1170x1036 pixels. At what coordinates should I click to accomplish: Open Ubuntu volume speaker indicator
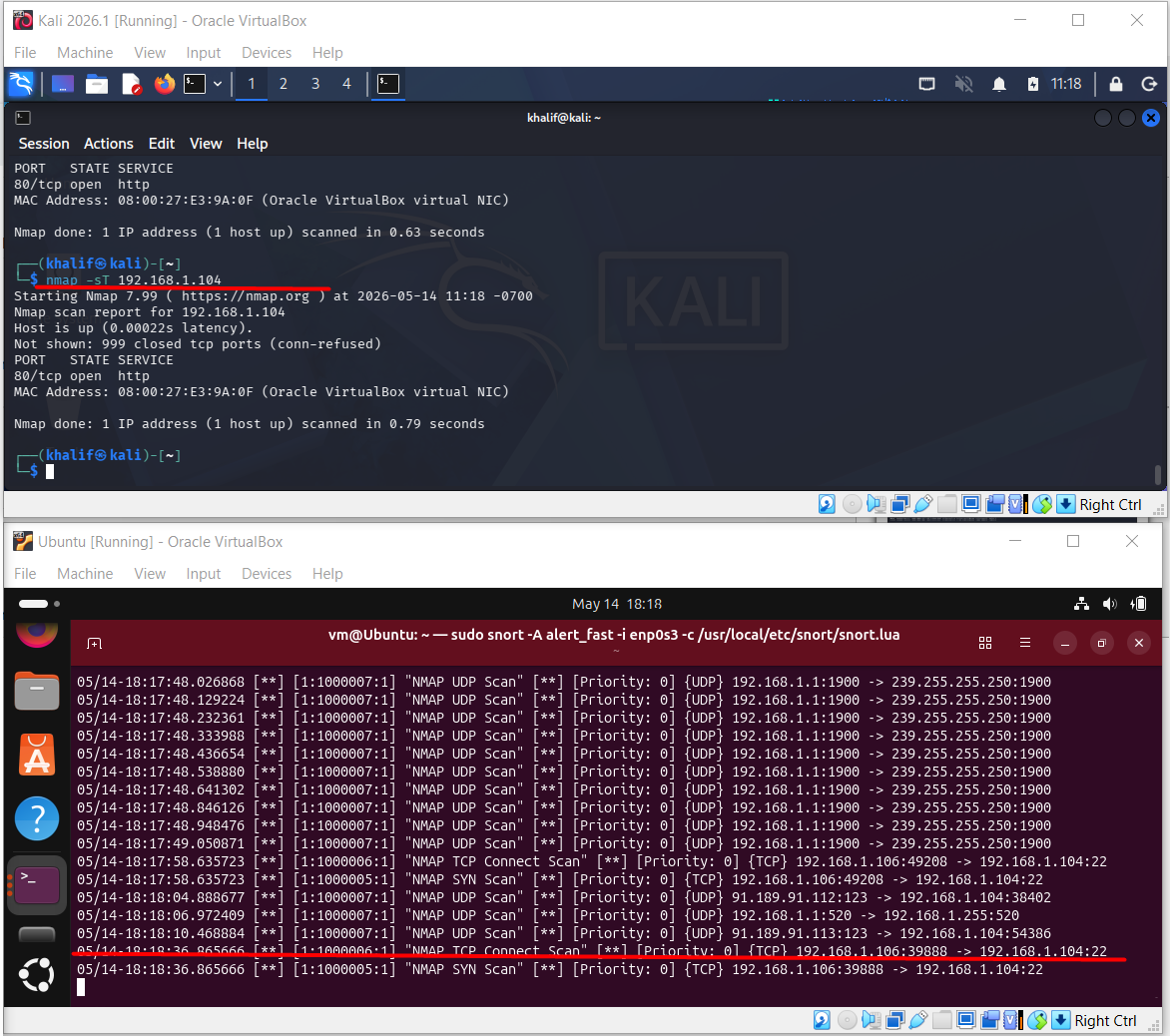(1109, 604)
